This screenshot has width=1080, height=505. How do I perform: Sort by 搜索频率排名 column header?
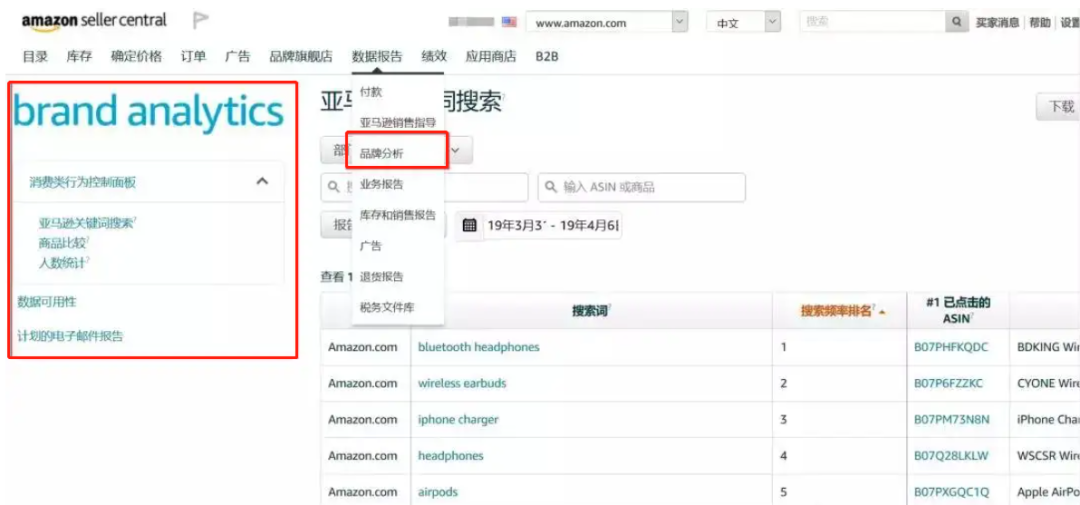point(838,311)
